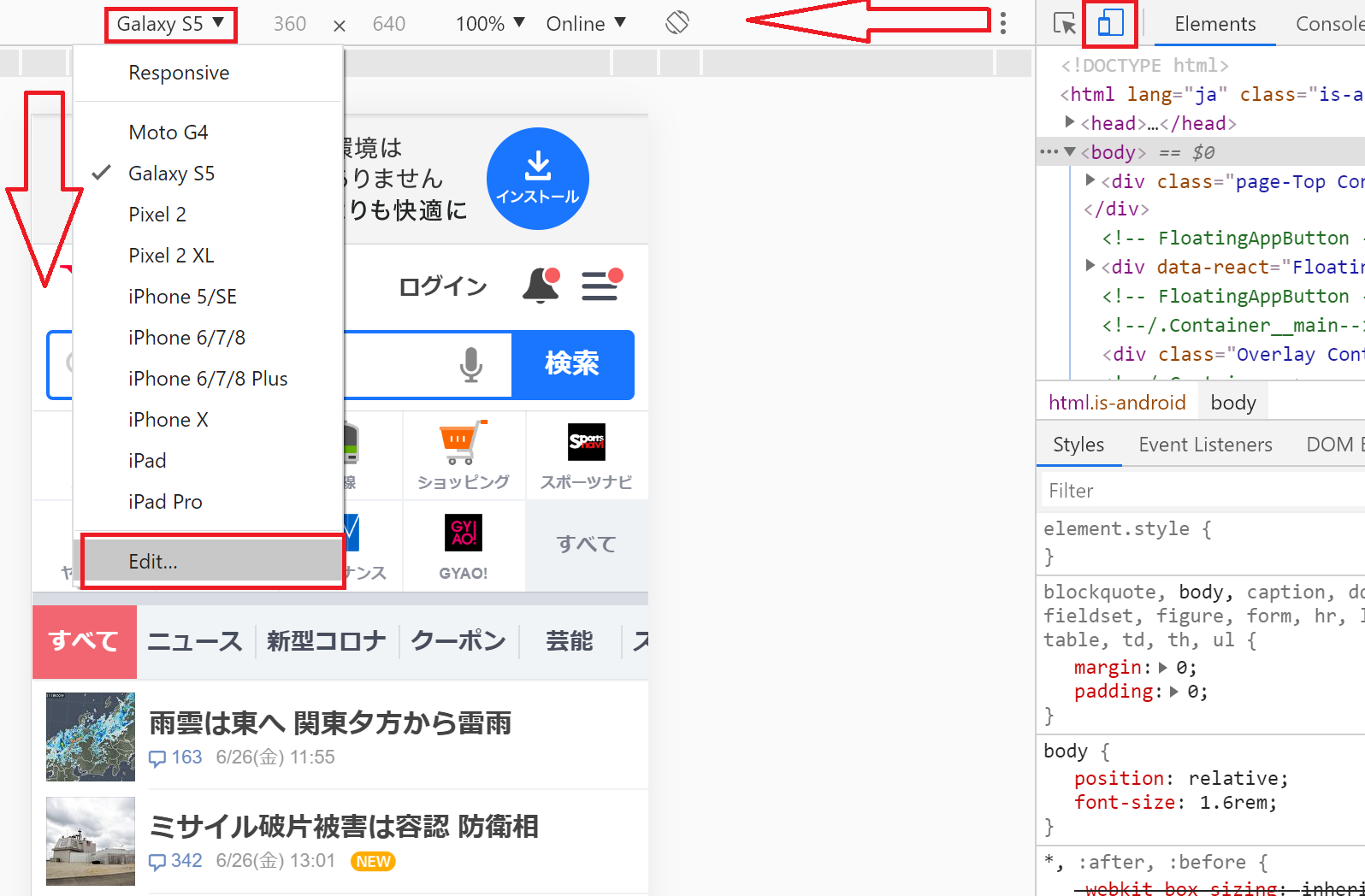Select the 新型コロナ news tab
Image resolution: width=1365 pixels, height=896 pixels.
326,641
